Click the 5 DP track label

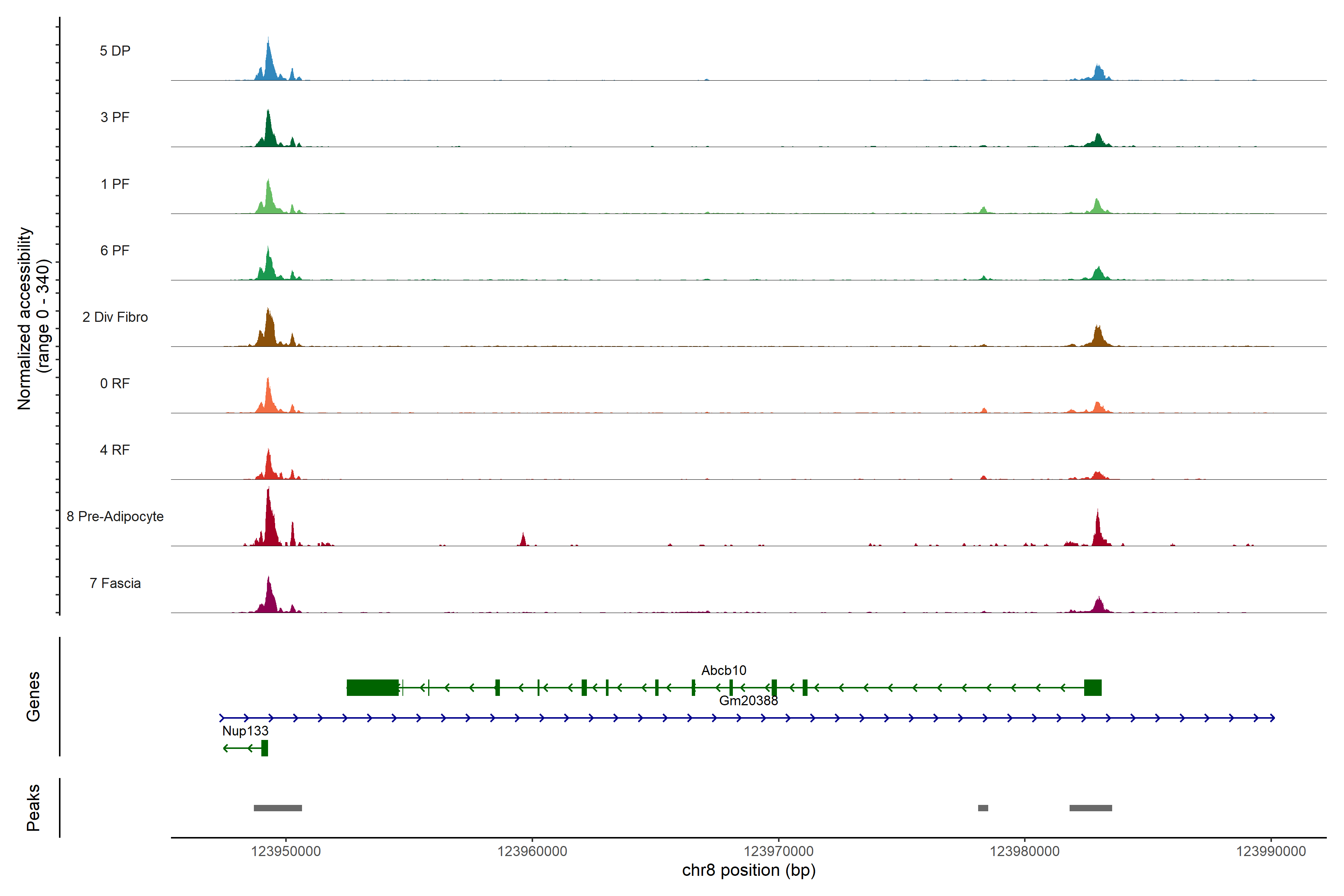point(115,51)
